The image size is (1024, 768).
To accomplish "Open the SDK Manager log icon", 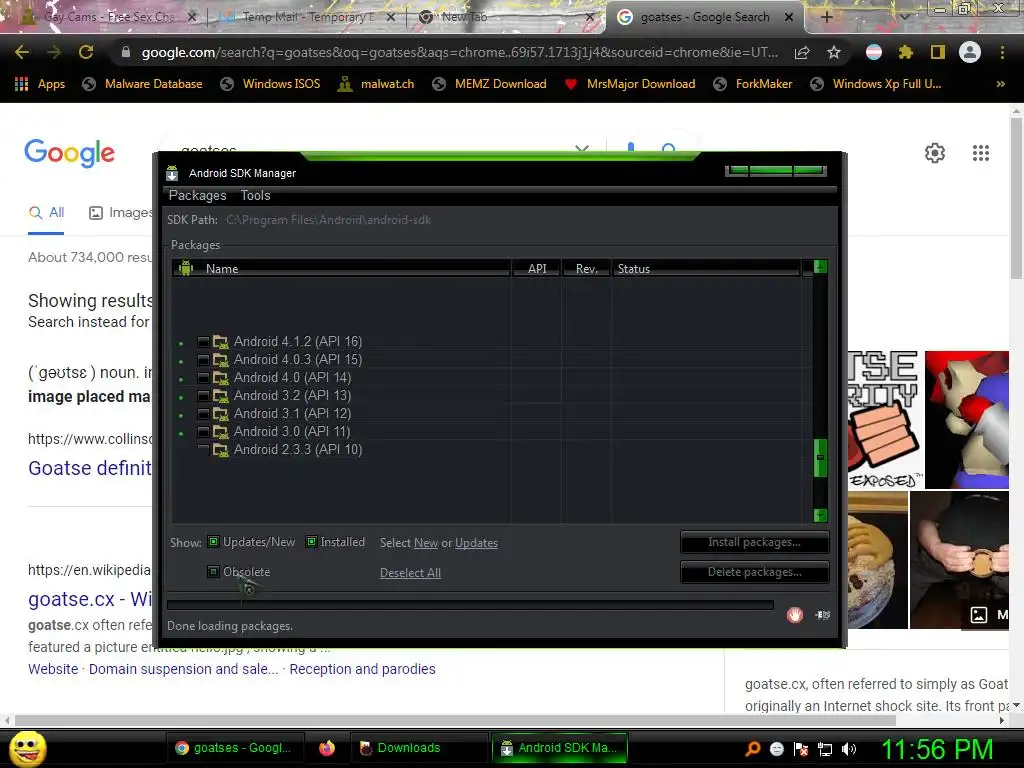I will coord(823,615).
